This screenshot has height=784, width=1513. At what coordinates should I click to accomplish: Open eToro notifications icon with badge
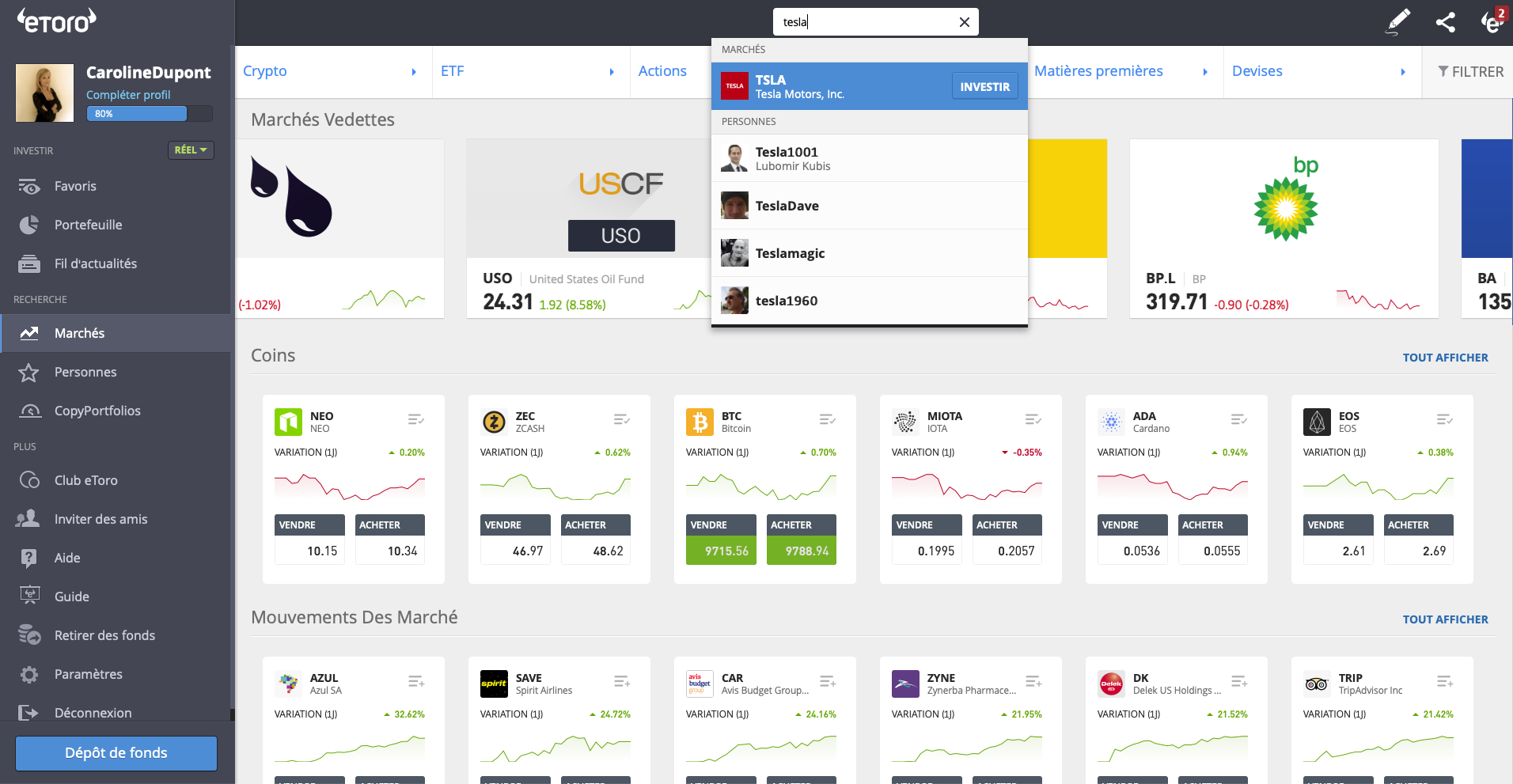pyautogui.click(x=1492, y=21)
